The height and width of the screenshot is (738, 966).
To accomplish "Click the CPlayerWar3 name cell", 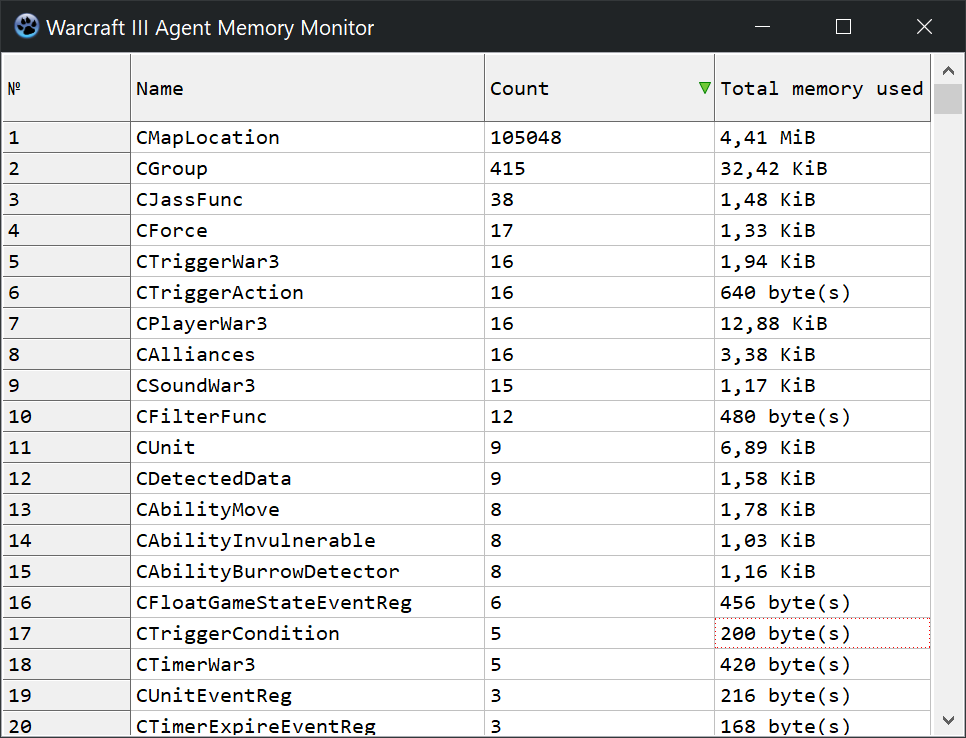I will tap(201, 324).
